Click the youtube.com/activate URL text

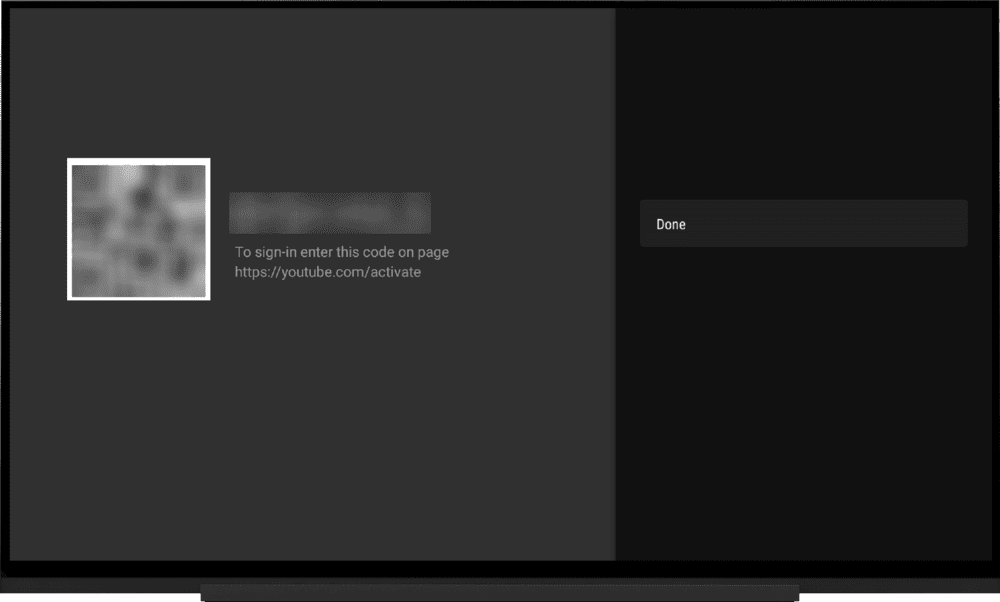pos(328,272)
